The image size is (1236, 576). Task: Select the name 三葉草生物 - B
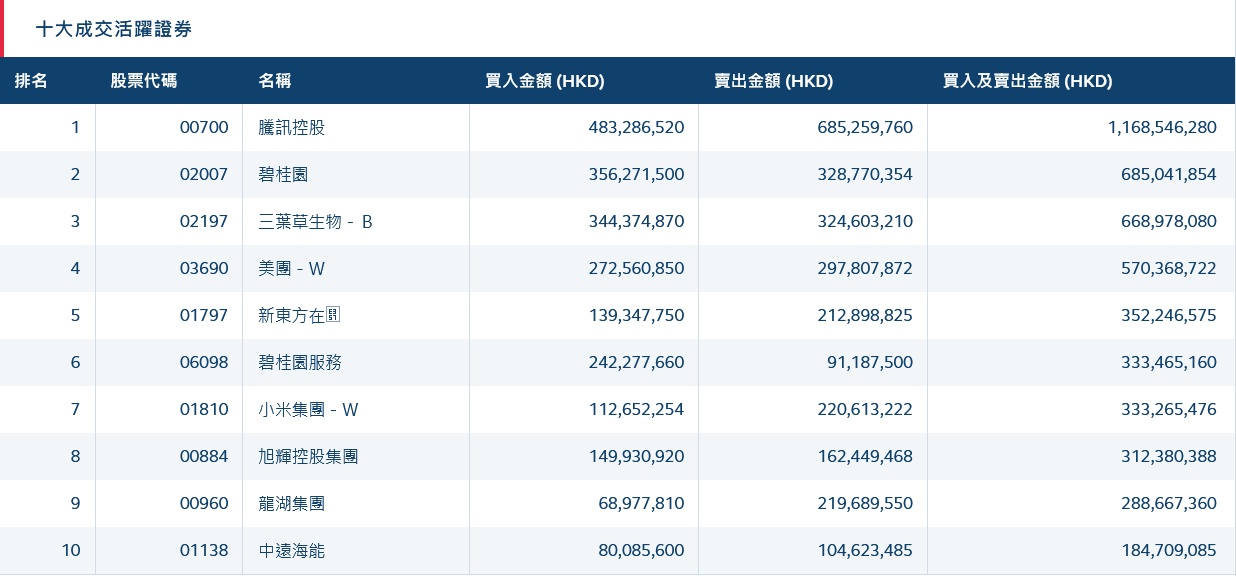315,222
